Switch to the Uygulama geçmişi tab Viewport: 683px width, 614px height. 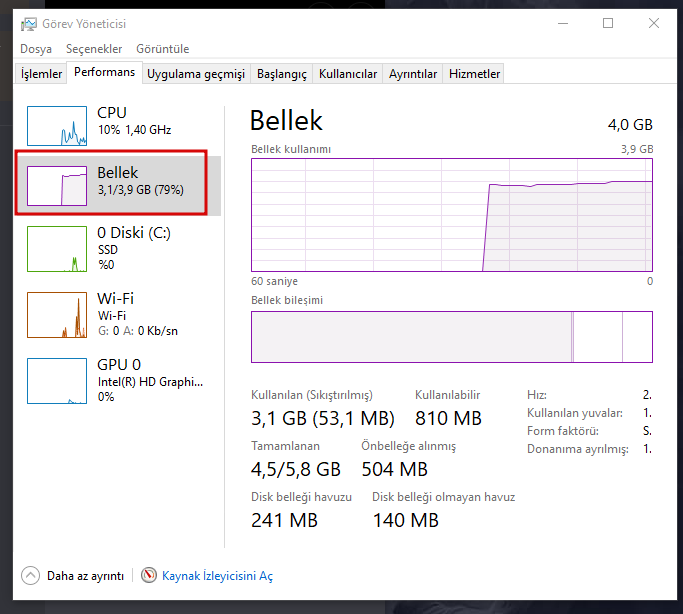(196, 74)
